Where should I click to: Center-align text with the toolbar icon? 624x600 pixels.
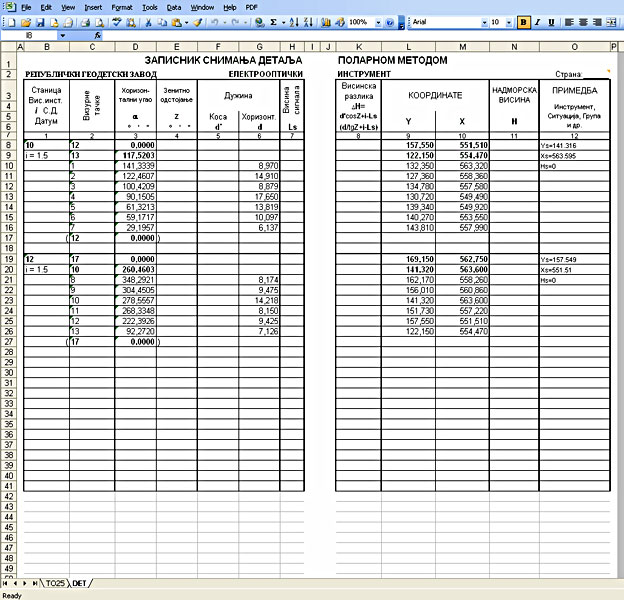coord(584,21)
